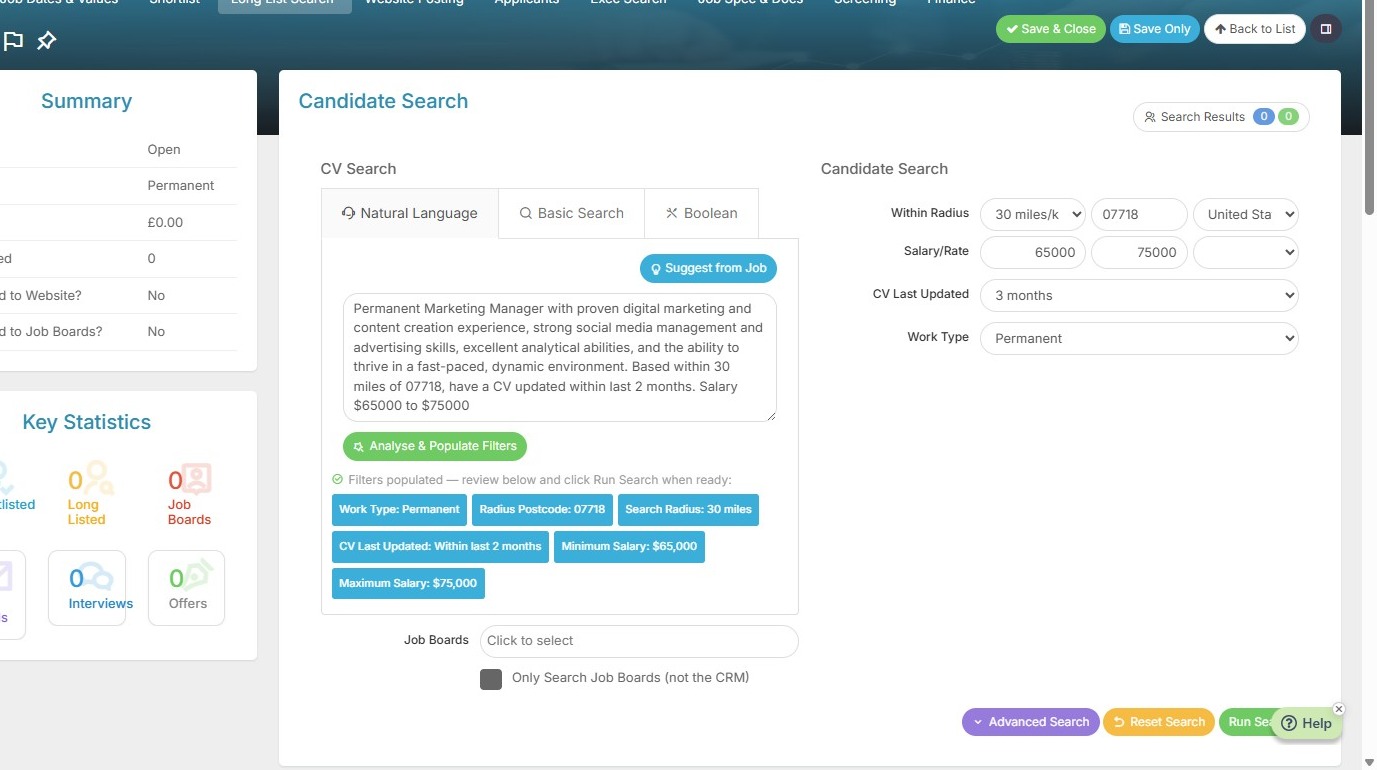Click the pin icon beside the flag
Screen dimensions: 1377x770
tap(46, 41)
